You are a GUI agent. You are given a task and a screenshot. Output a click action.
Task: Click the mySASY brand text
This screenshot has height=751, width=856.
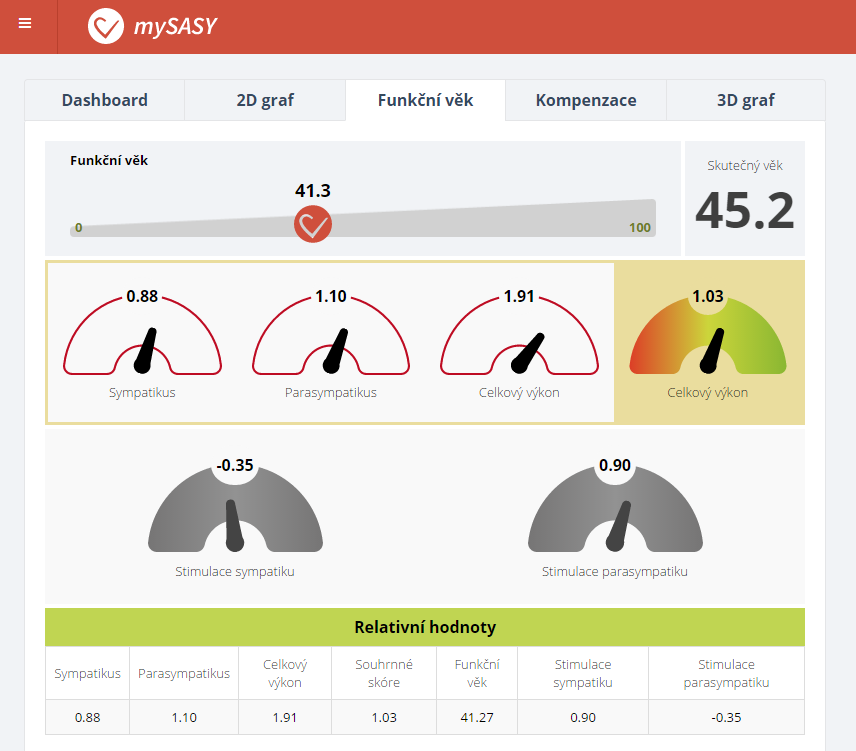(175, 27)
